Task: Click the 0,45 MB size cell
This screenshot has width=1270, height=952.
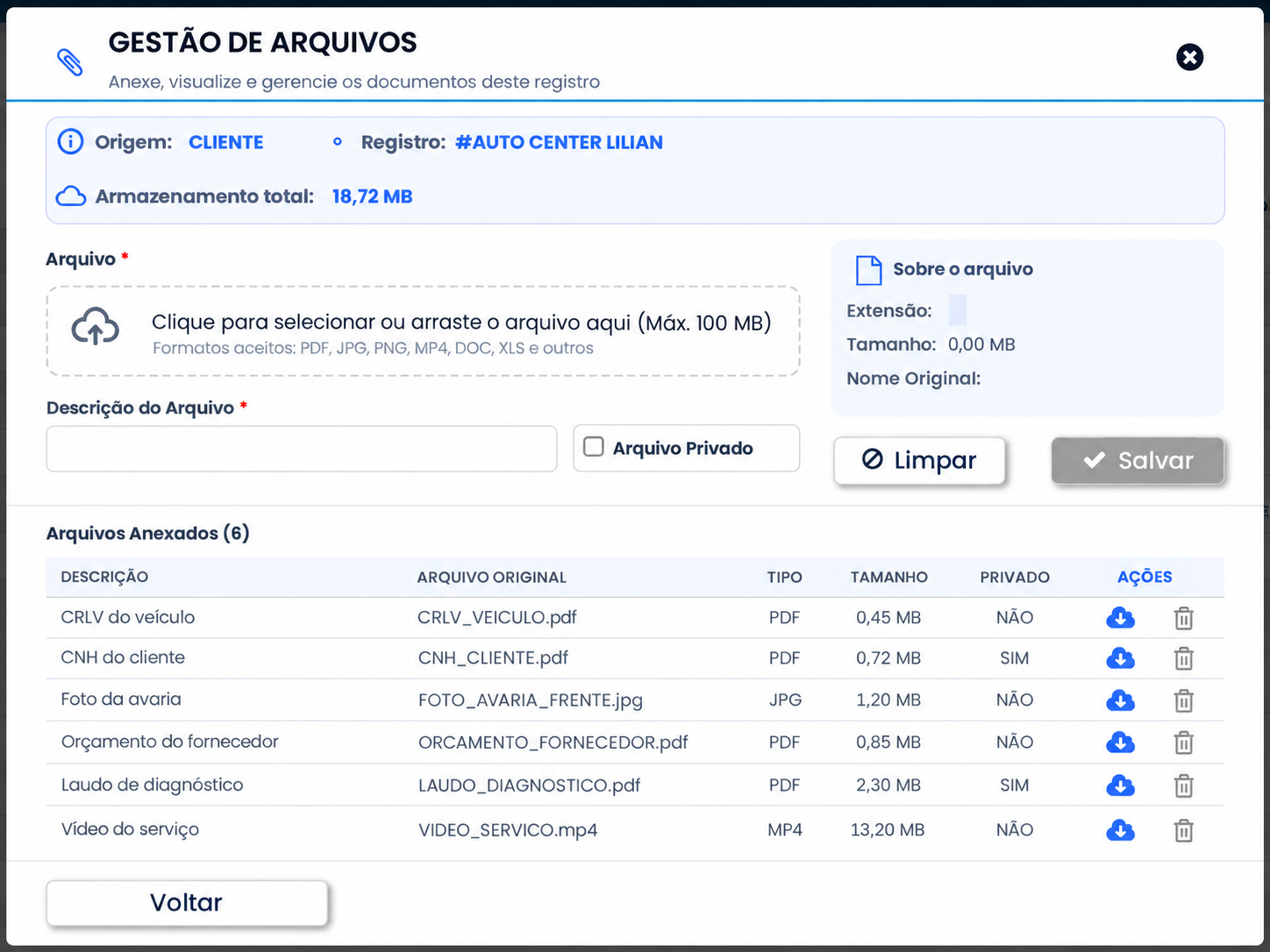Action: coord(888,617)
